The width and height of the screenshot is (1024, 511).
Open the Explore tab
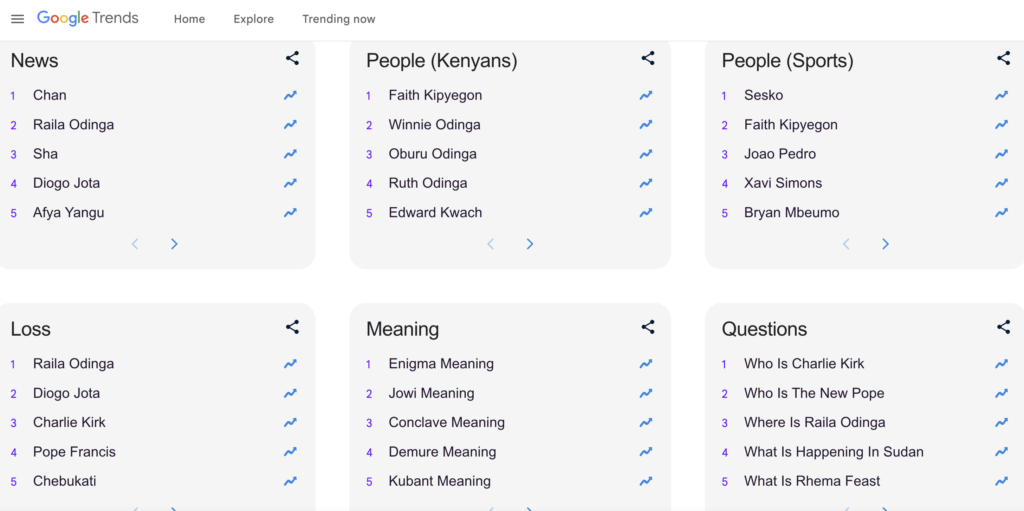tap(253, 19)
